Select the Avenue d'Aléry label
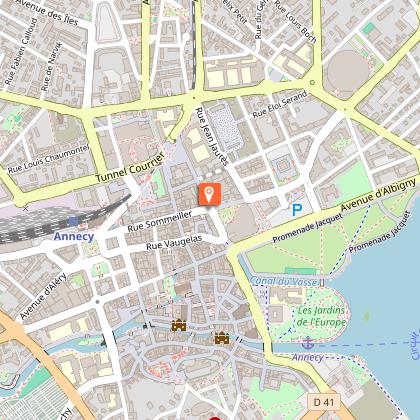The width and height of the screenshot is (420, 420). coord(43,296)
